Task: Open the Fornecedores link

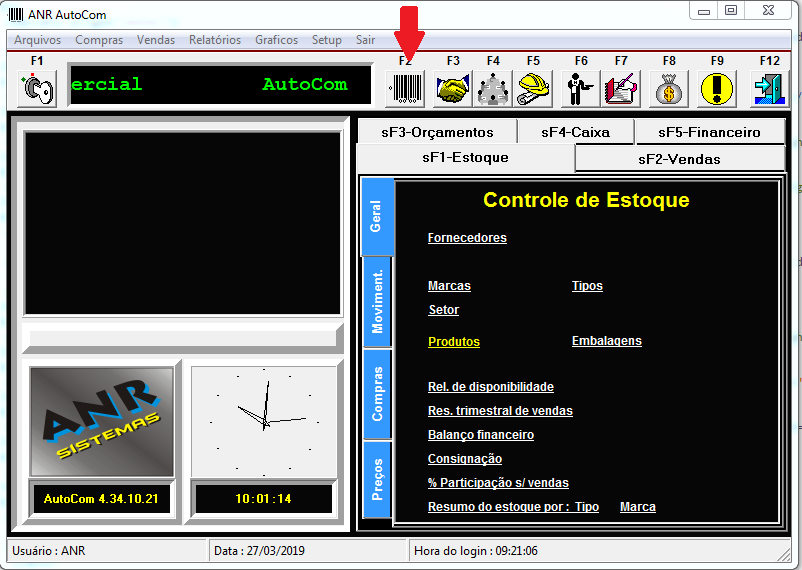Action: click(x=467, y=238)
